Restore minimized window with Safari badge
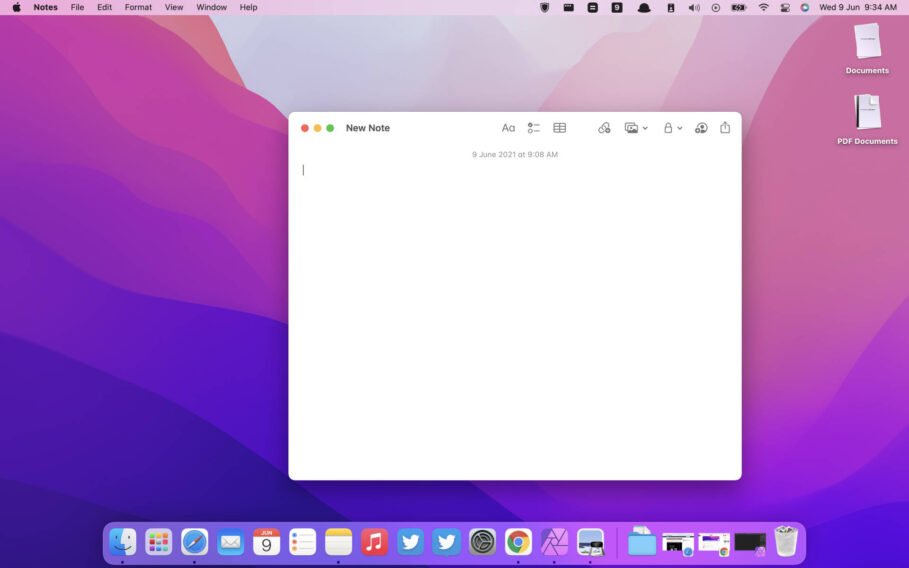 click(x=678, y=544)
